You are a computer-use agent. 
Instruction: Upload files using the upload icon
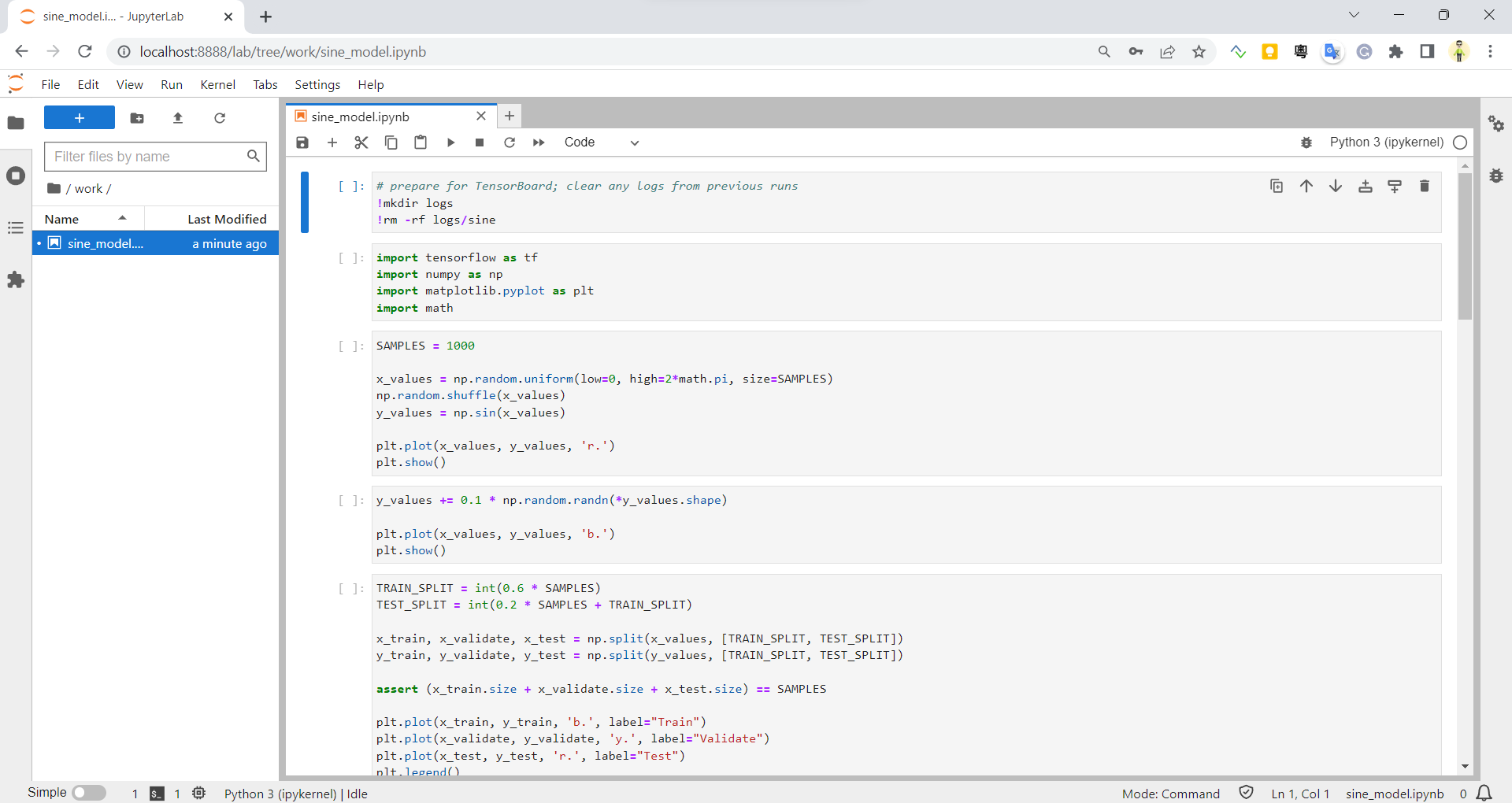[178, 118]
